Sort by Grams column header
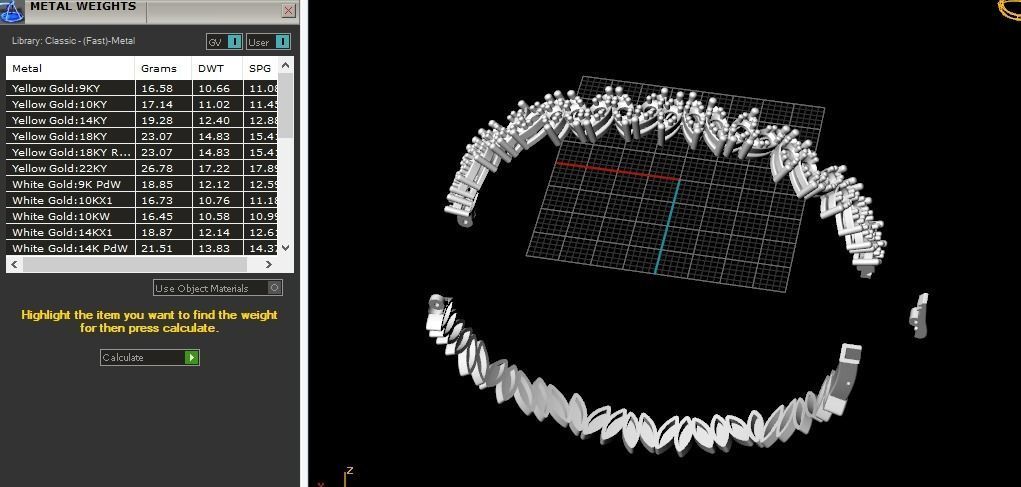The height and width of the screenshot is (487, 1021). point(163,68)
